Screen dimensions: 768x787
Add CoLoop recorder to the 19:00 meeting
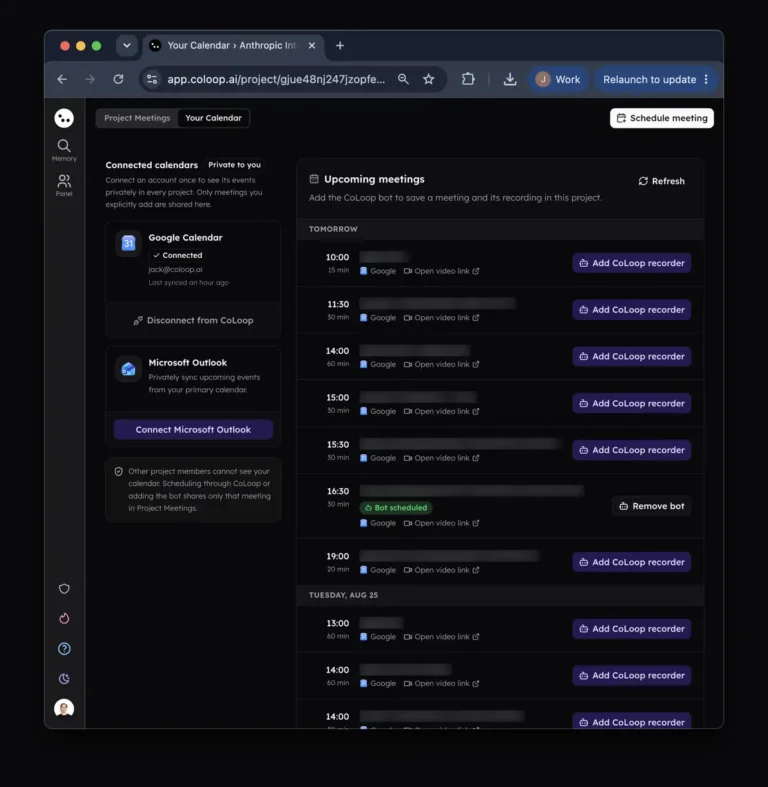[631, 562]
